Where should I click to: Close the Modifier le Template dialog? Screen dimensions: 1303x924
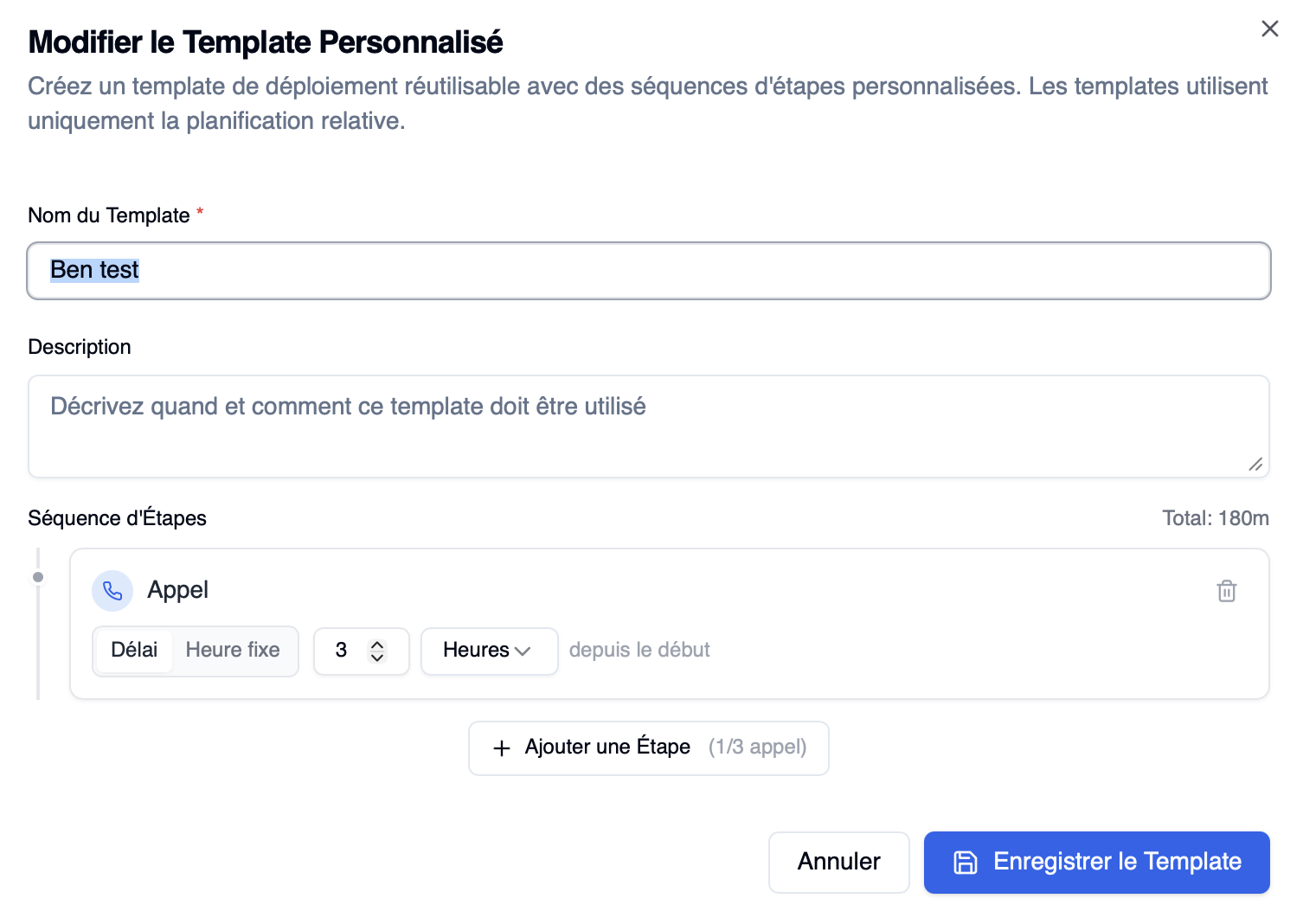coord(1269,29)
